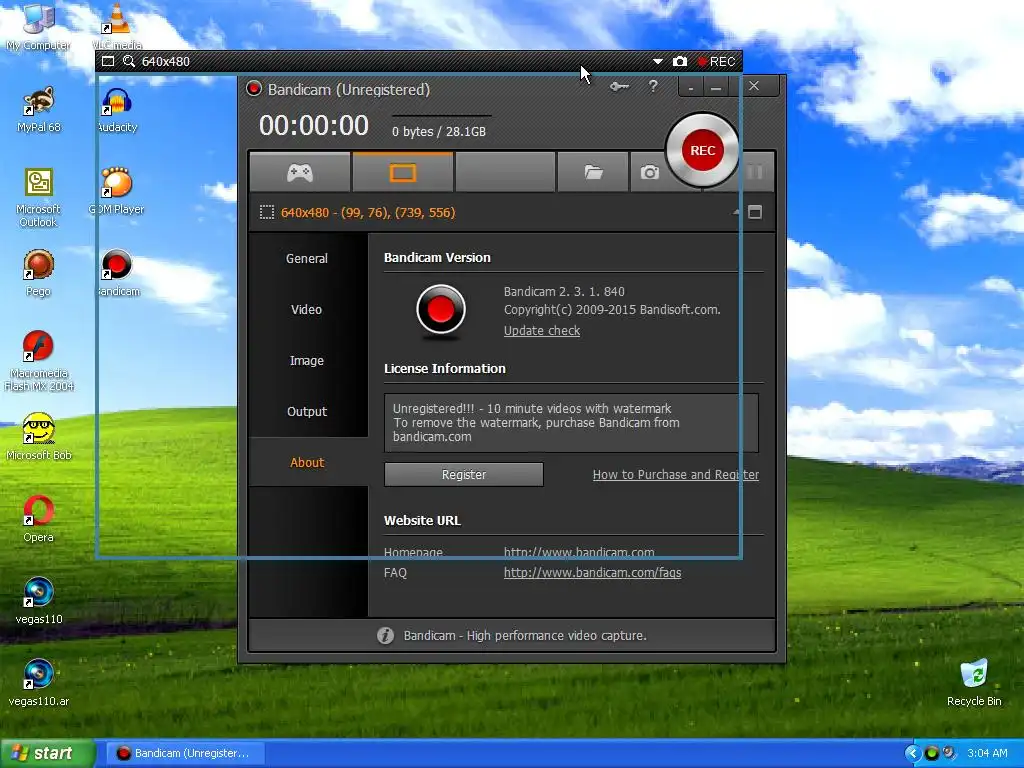Click the blank third mode tab

point(505,172)
